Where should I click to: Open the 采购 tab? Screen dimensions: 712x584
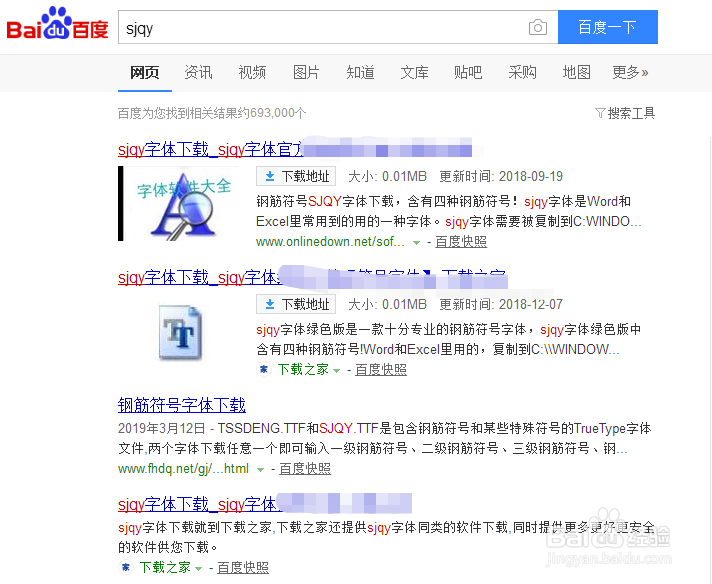click(522, 72)
